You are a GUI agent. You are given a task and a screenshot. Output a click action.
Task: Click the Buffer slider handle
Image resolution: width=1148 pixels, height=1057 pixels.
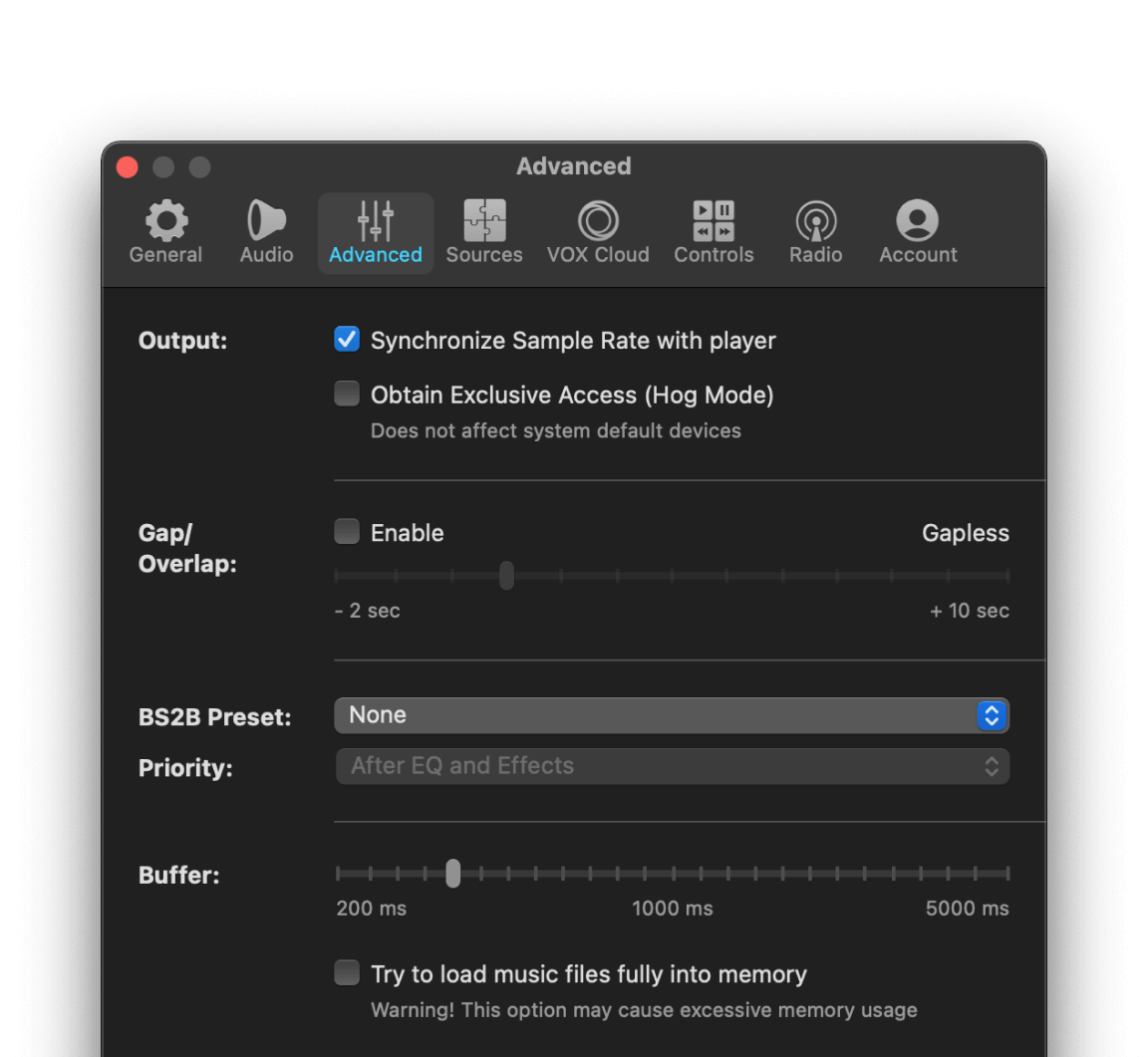click(x=453, y=874)
